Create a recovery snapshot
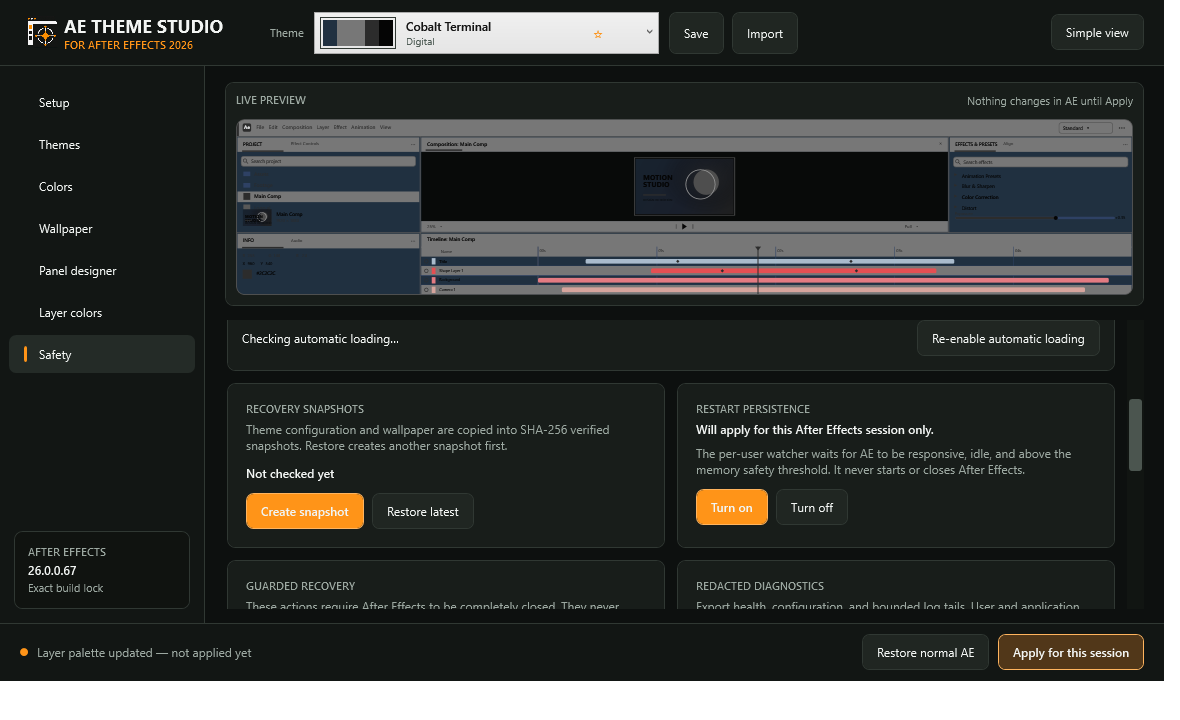The width and height of the screenshot is (1180, 720). (305, 512)
